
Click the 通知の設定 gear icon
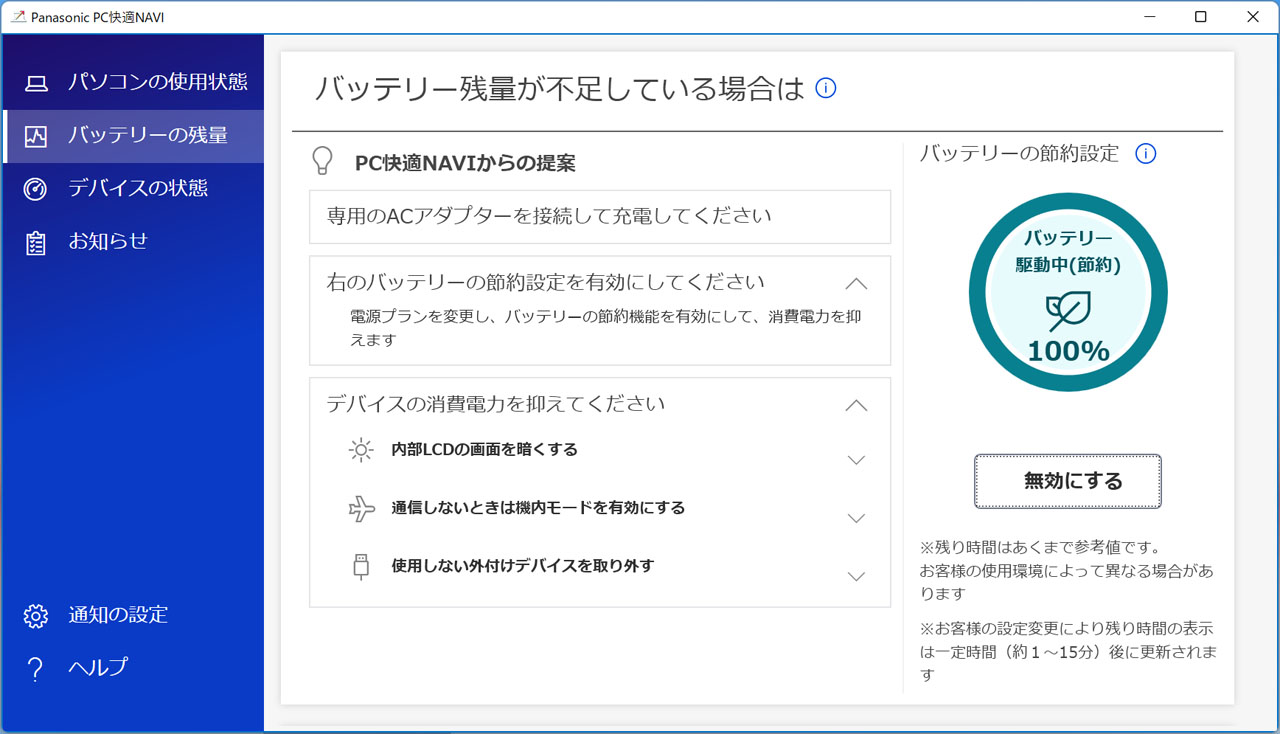pyautogui.click(x=36, y=615)
